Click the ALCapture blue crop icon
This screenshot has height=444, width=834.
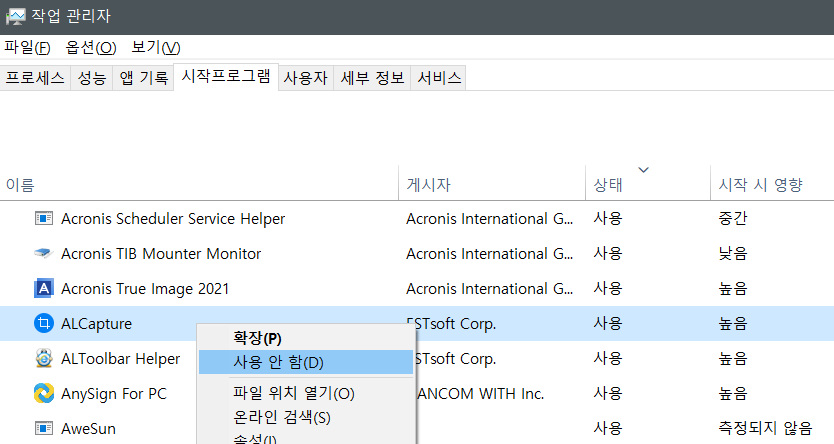tap(44, 323)
